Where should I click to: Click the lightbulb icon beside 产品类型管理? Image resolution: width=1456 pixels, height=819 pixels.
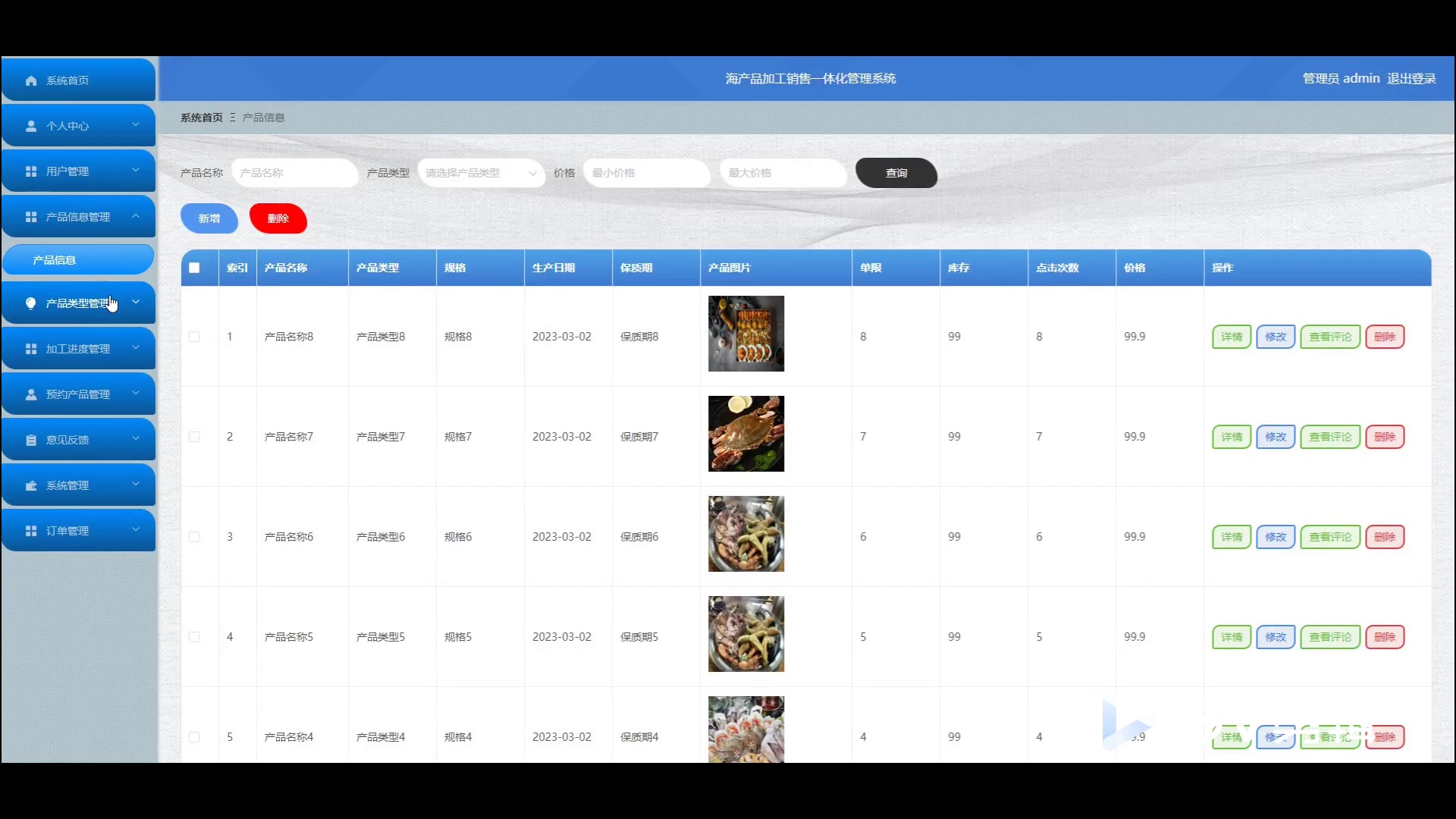click(x=31, y=303)
